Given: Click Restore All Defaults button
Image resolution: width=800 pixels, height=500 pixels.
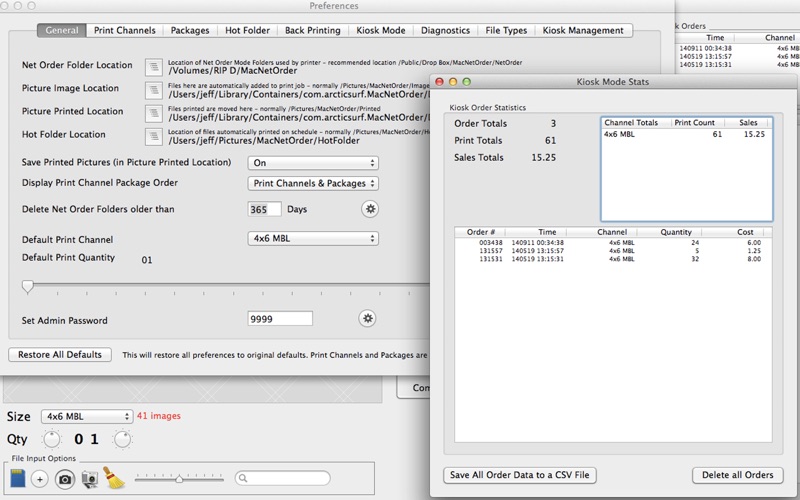Looking at the screenshot, I should click(x=60, y=355).
